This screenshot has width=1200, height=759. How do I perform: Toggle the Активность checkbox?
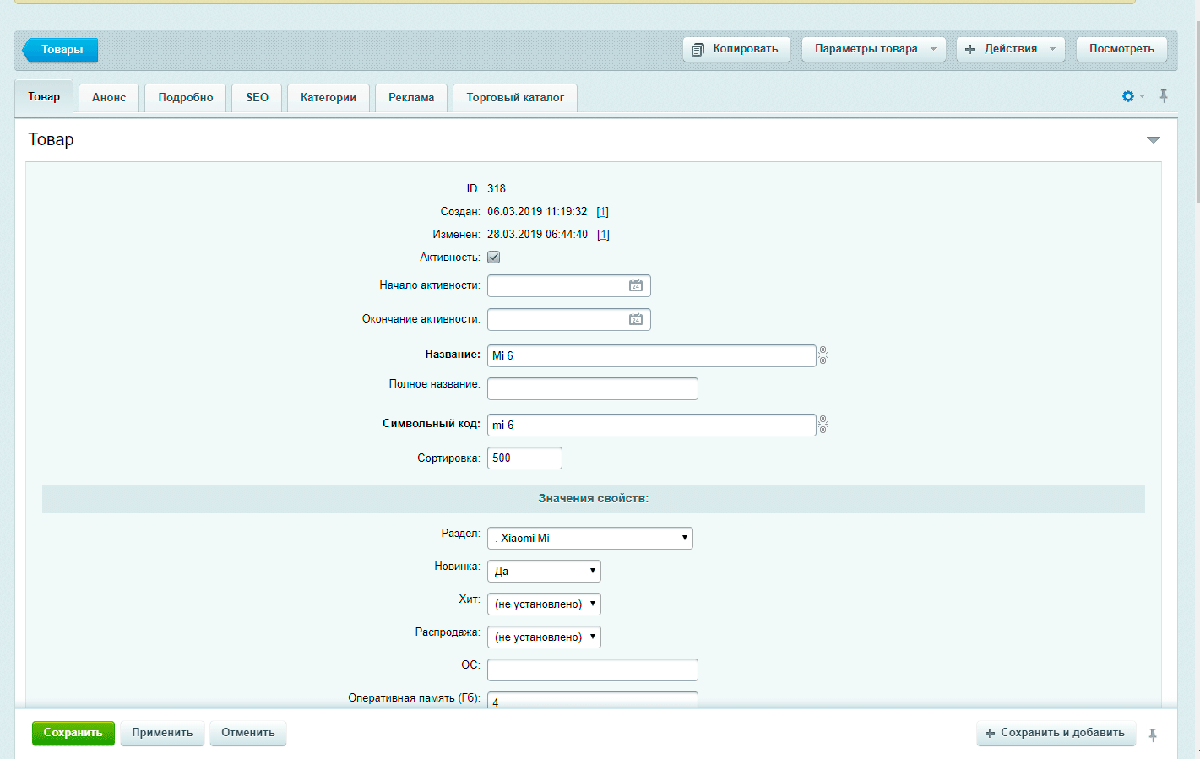[x=493, y=257]
